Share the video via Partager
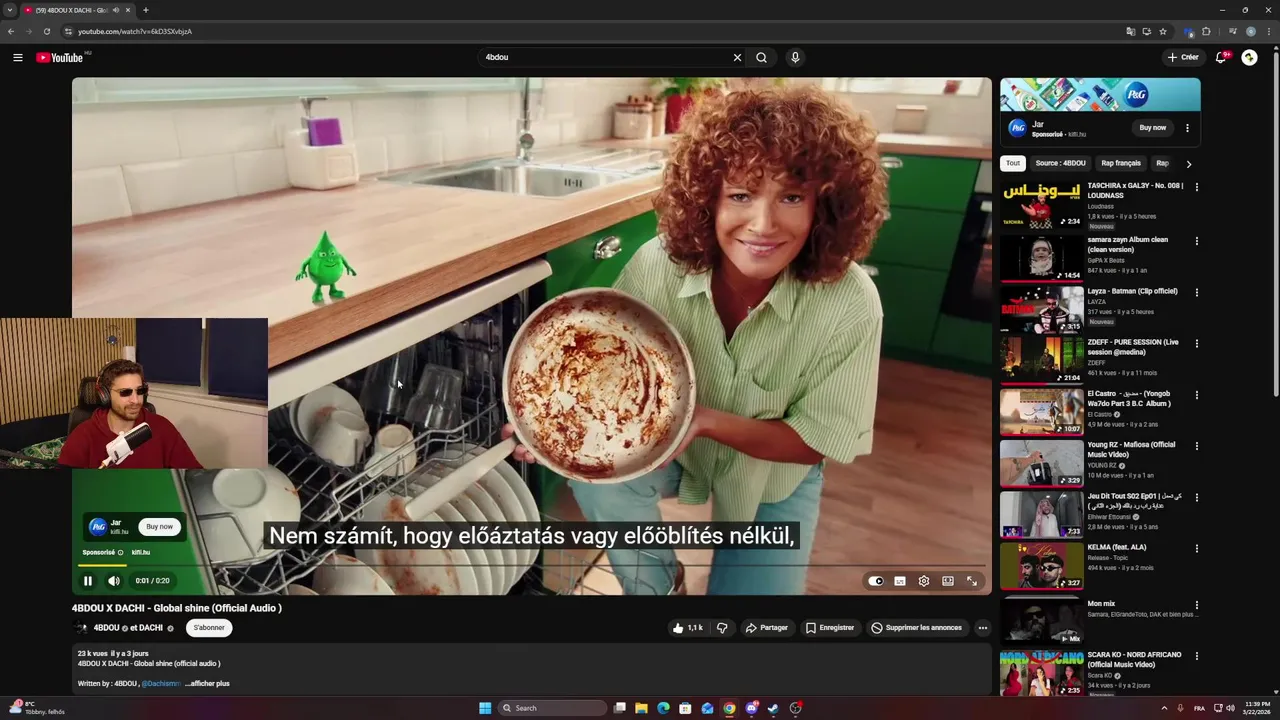The width and height of the screenshot is (1280, 720). coord(767,628)
